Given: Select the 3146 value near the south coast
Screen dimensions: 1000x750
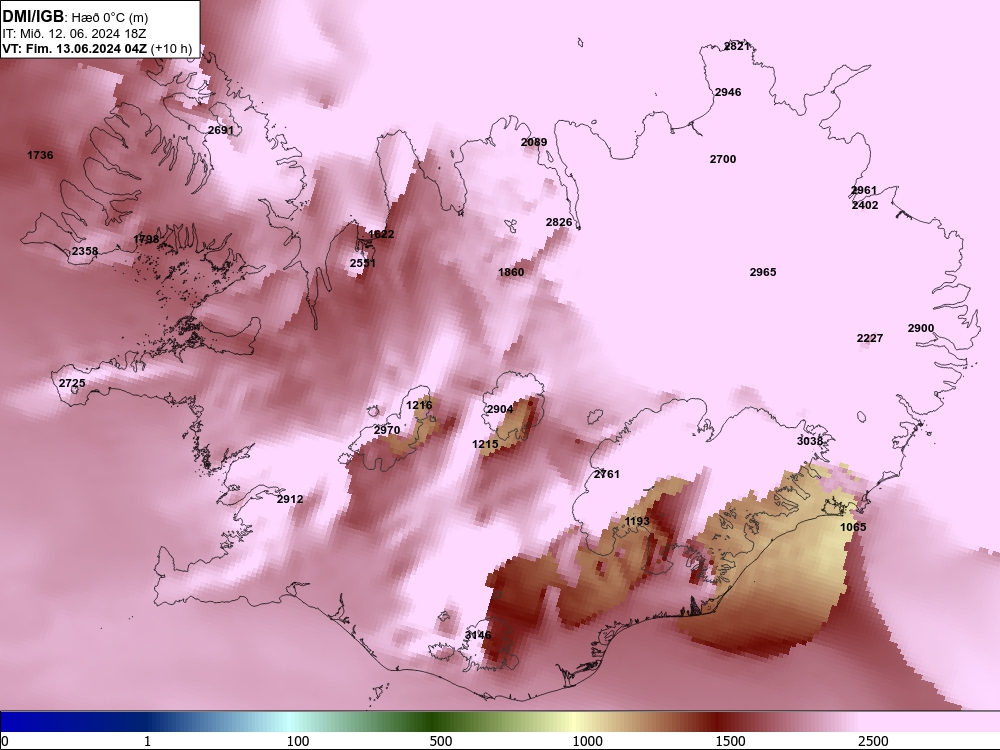Looking at the screenshot, I should point(478,635).
